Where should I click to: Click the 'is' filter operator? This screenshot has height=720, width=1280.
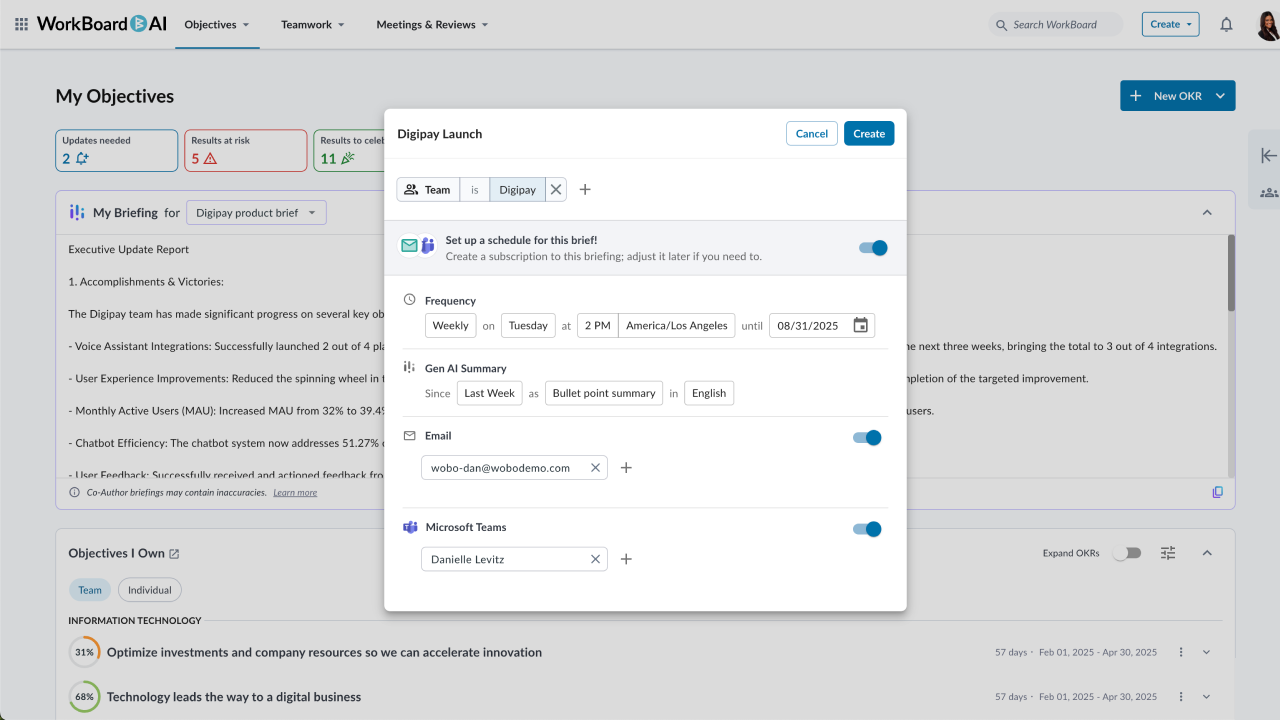coord(475,189)
